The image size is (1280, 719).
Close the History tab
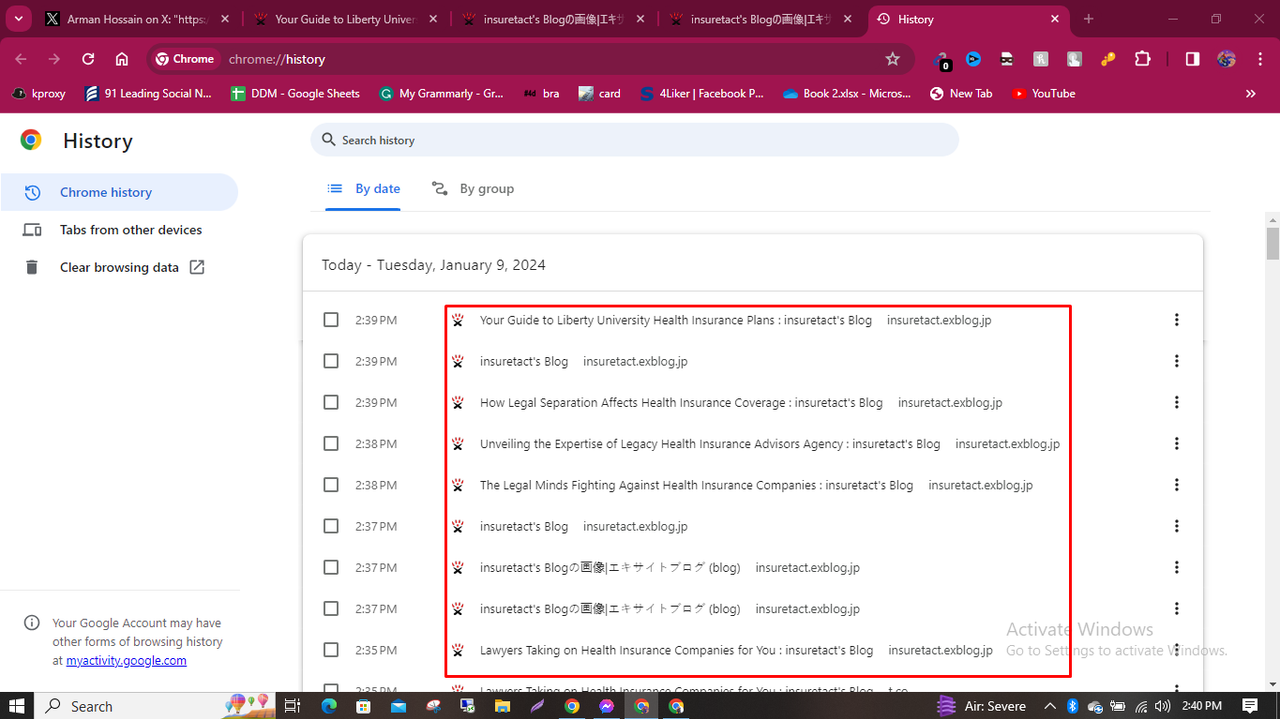[1054, 19]
